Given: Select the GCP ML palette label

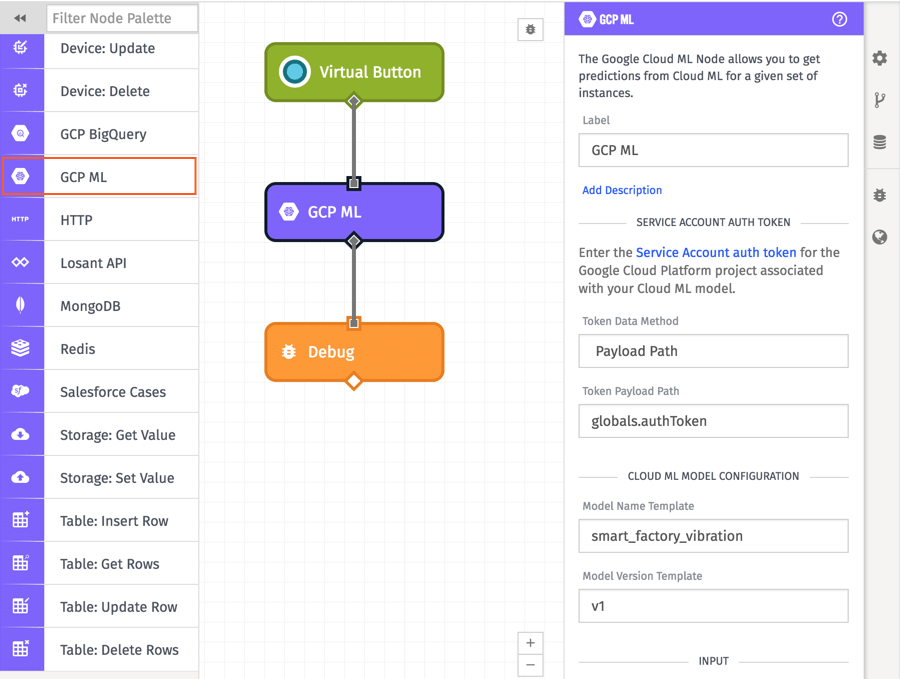Looking at the screenshot, I should 83,177.
